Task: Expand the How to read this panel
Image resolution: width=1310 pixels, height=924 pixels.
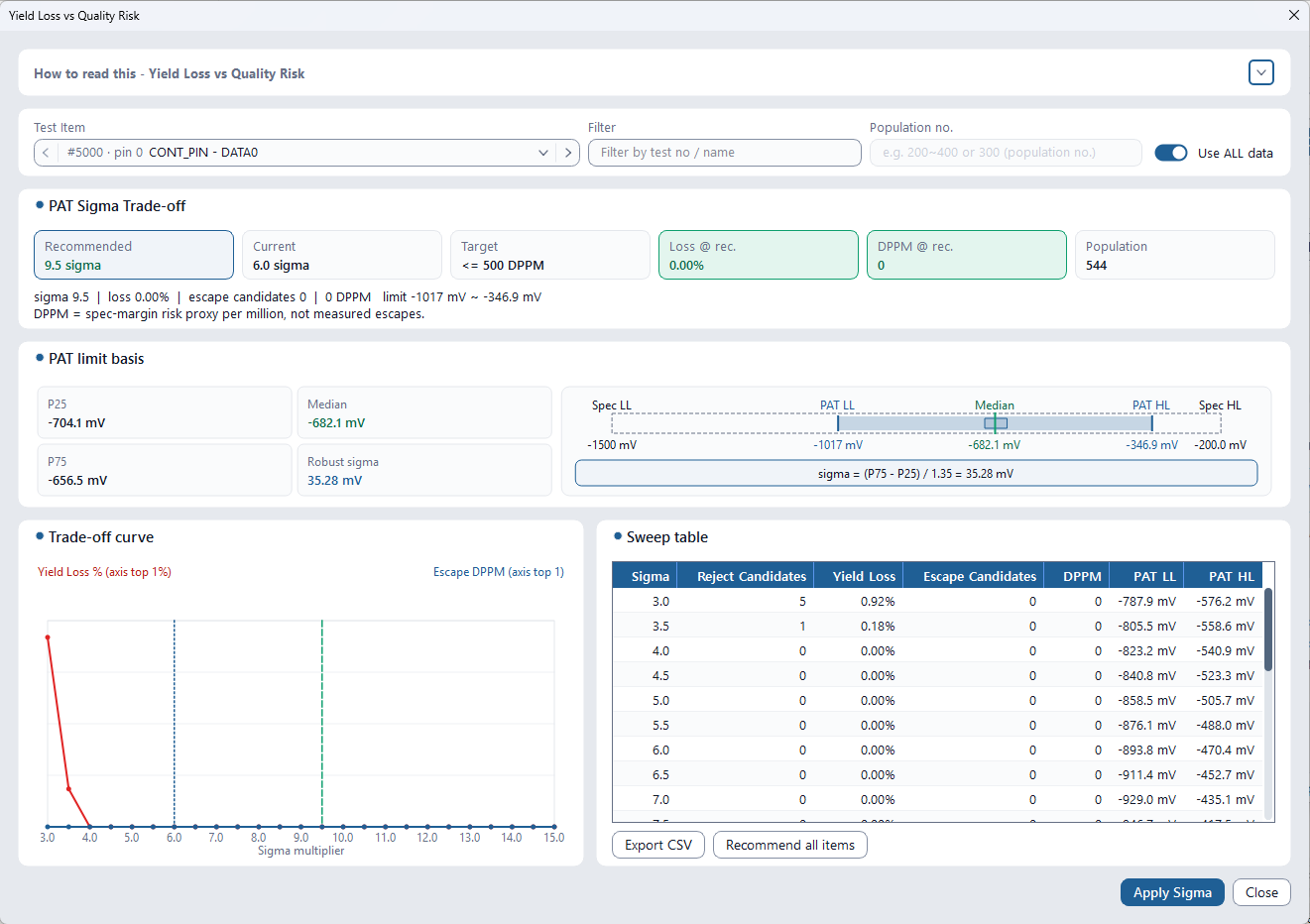Action: tap(1260, 72)
